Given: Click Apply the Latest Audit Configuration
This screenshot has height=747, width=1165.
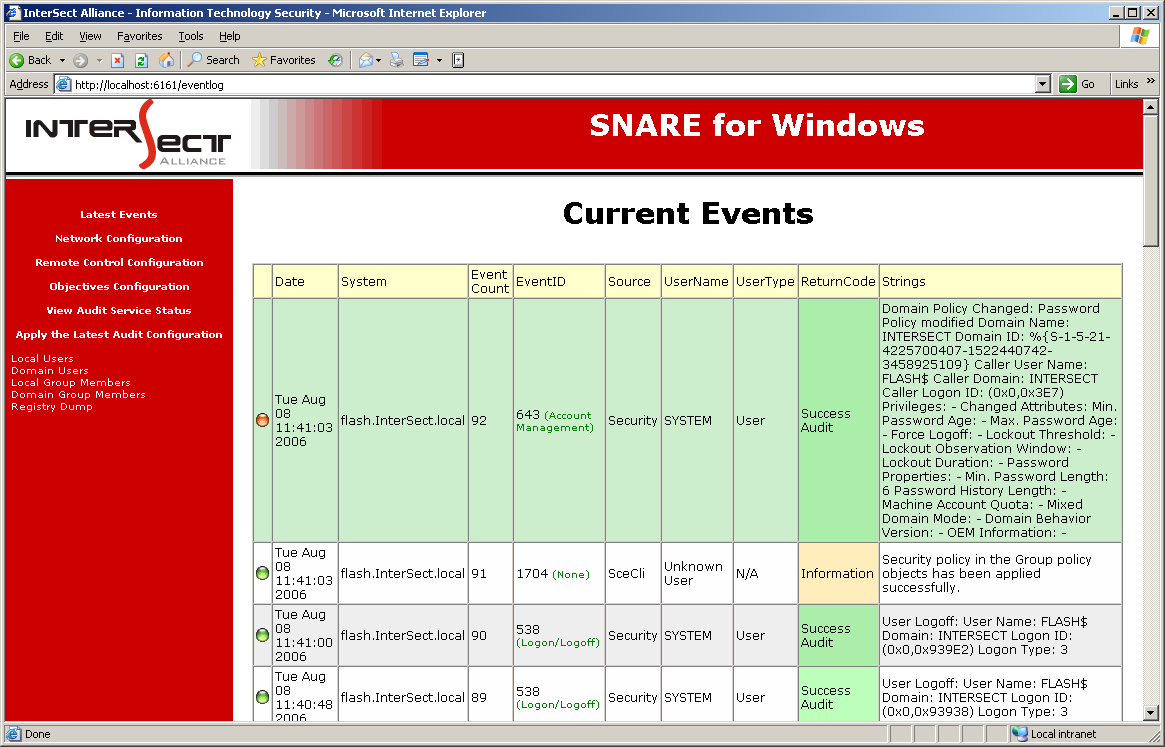Looking at the screenshot, I should click(119, 335).
